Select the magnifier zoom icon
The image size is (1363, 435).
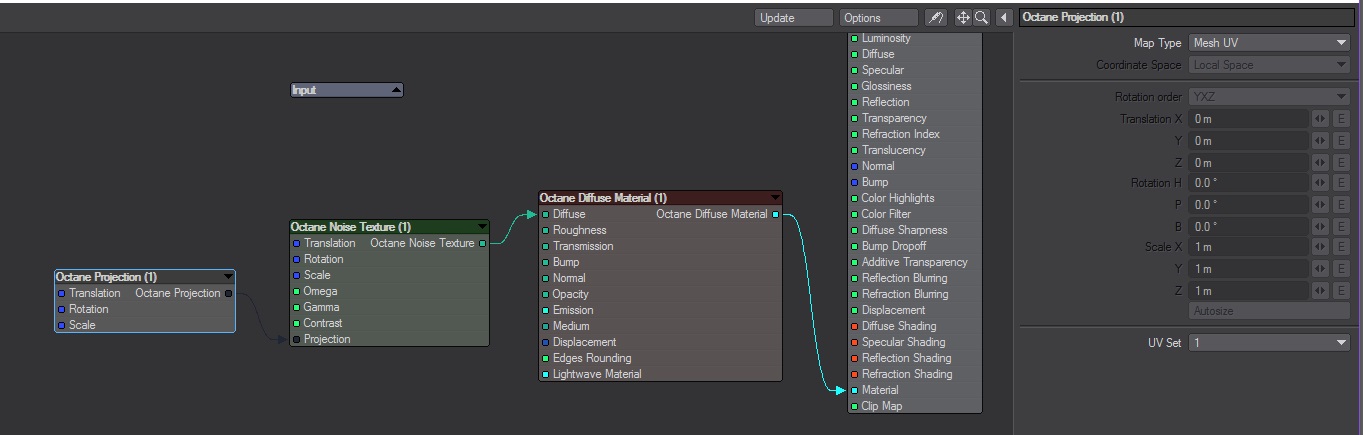click(981, 18)
